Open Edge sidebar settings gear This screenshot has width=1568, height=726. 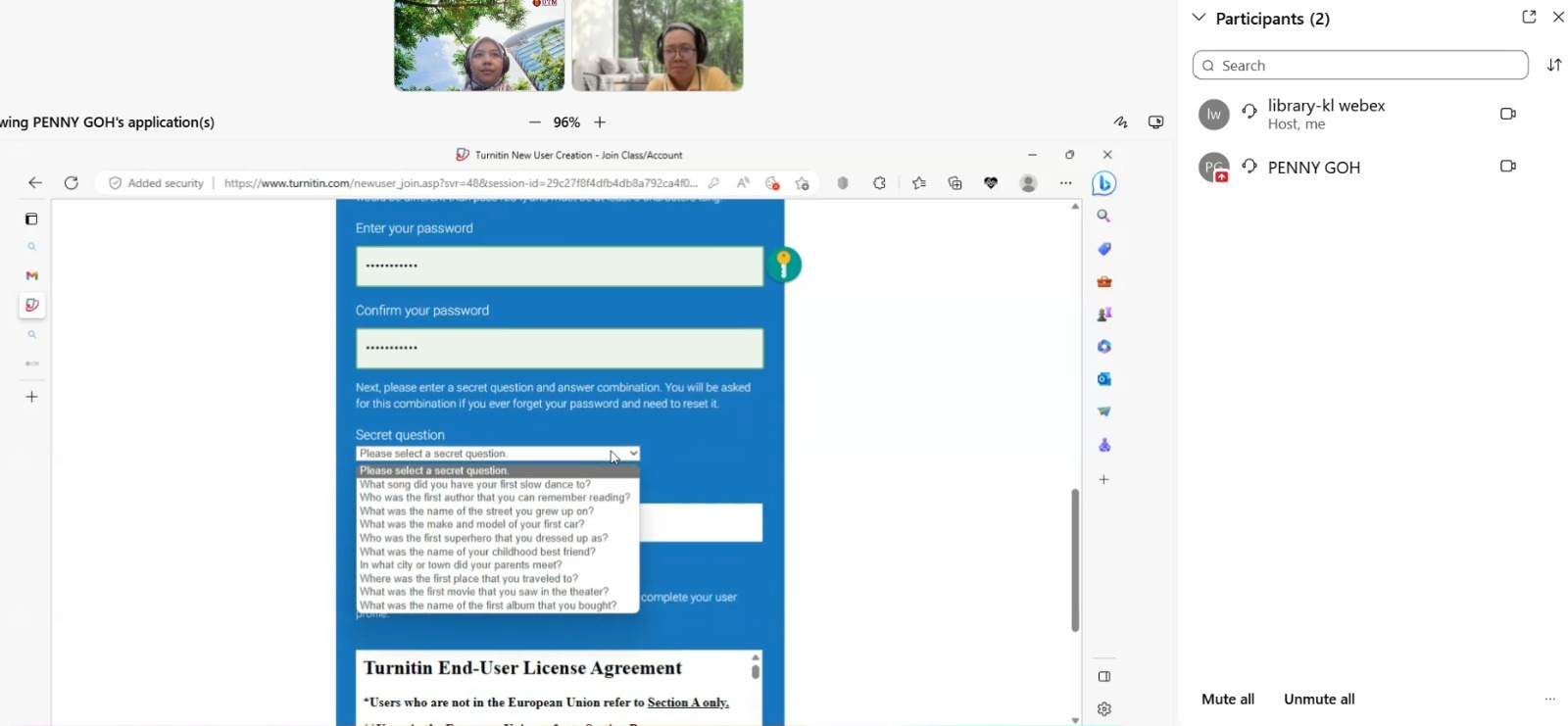pyautogui.click(x=1104, y=709)
